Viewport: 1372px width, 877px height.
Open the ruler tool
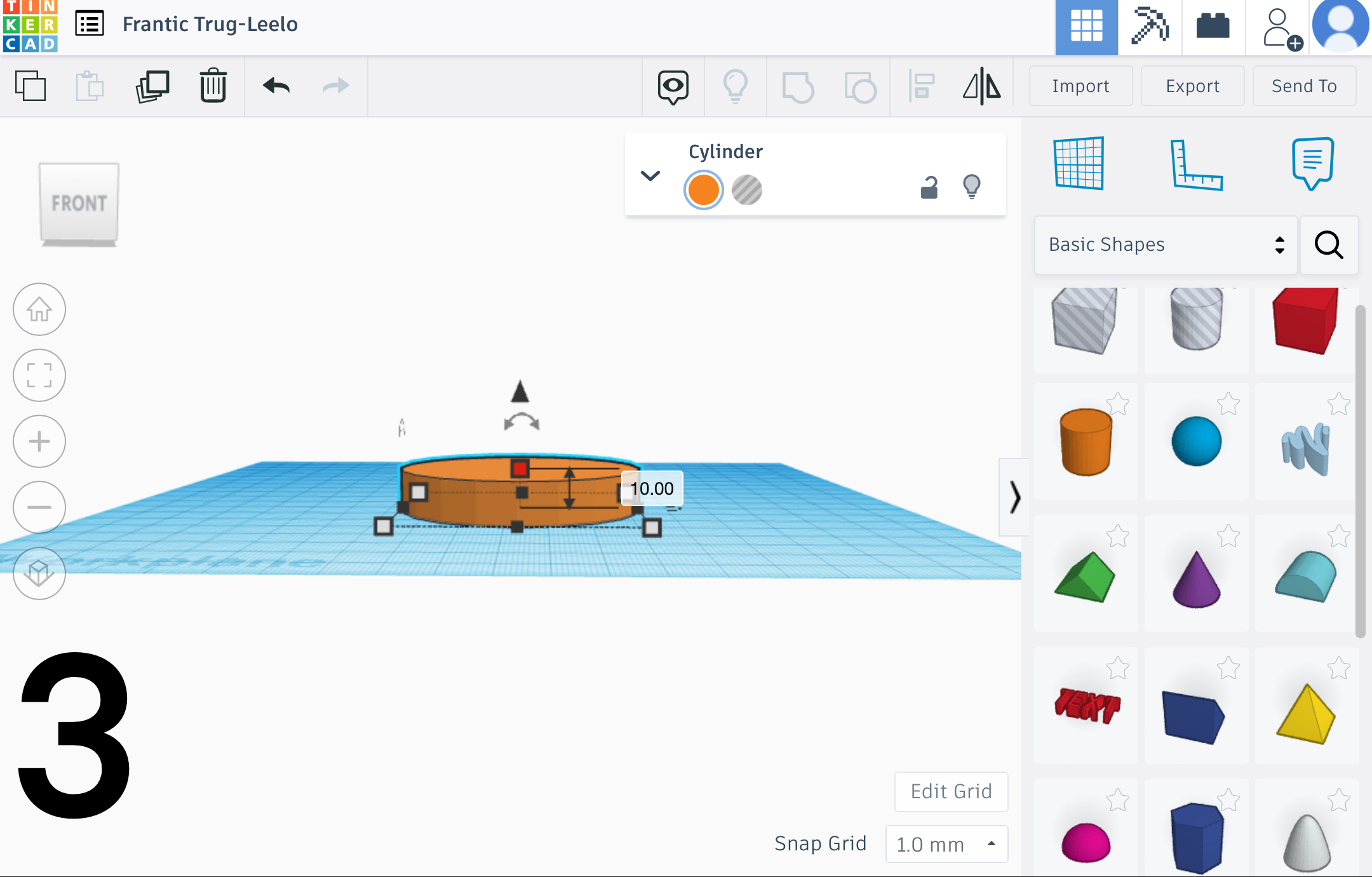pos(1196,164)
